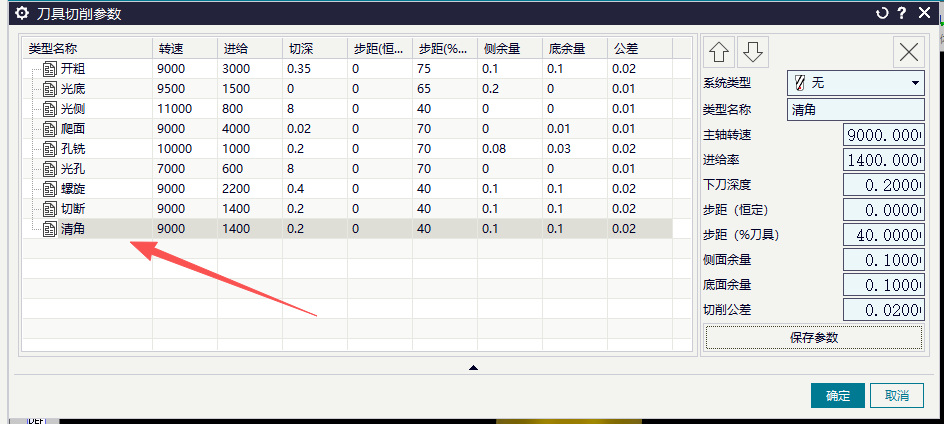The height and width of the screenshot is (424, 944).
Task: Click the document icon beside 清角
Action: [49, 228]
